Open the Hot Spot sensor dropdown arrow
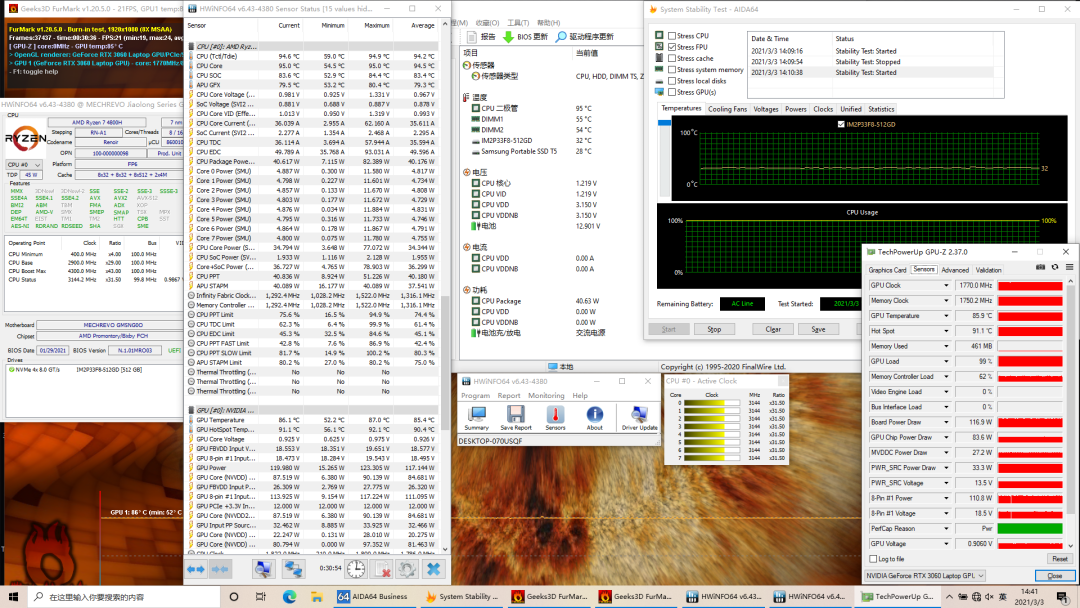Screen dimensions: 1080x608 (946, 331)
